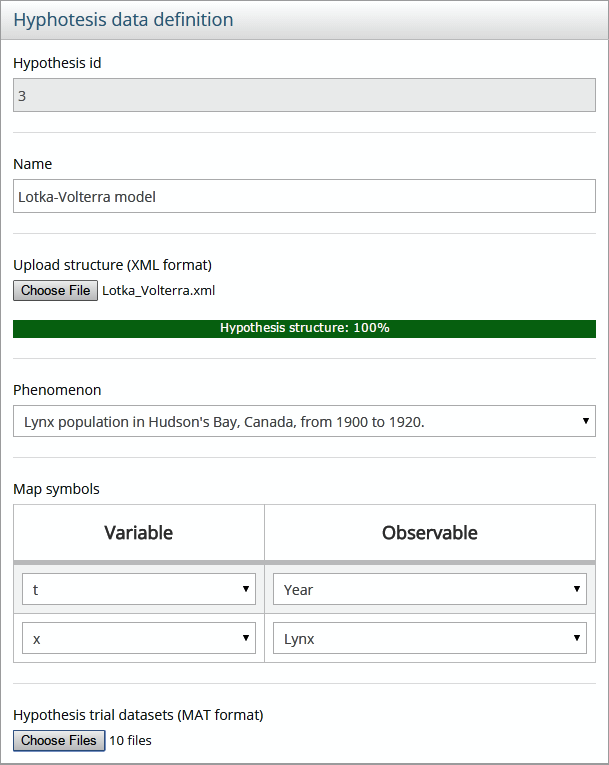Click the Observable column header

429,533
